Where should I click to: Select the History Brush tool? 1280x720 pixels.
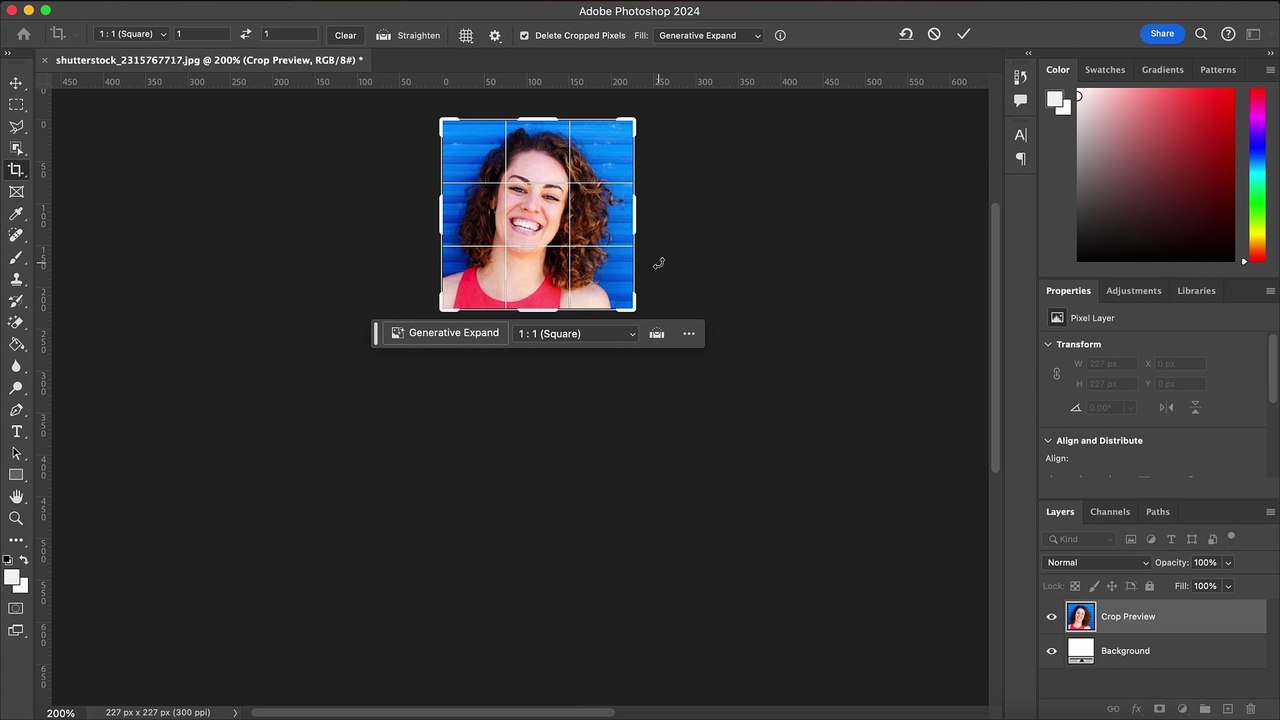[x=16, y=301]
